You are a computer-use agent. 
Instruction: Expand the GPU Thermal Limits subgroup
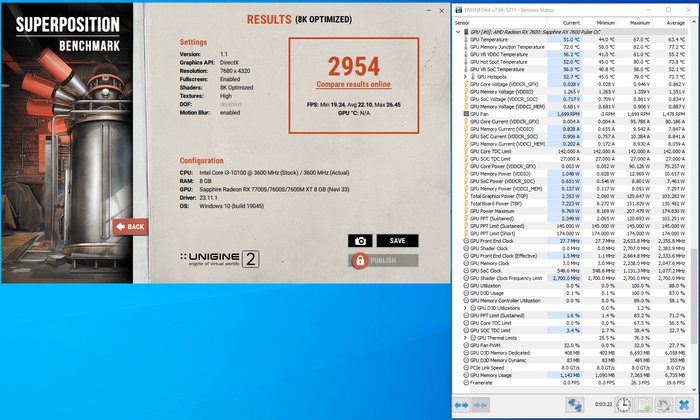click(x=465, y=338)
